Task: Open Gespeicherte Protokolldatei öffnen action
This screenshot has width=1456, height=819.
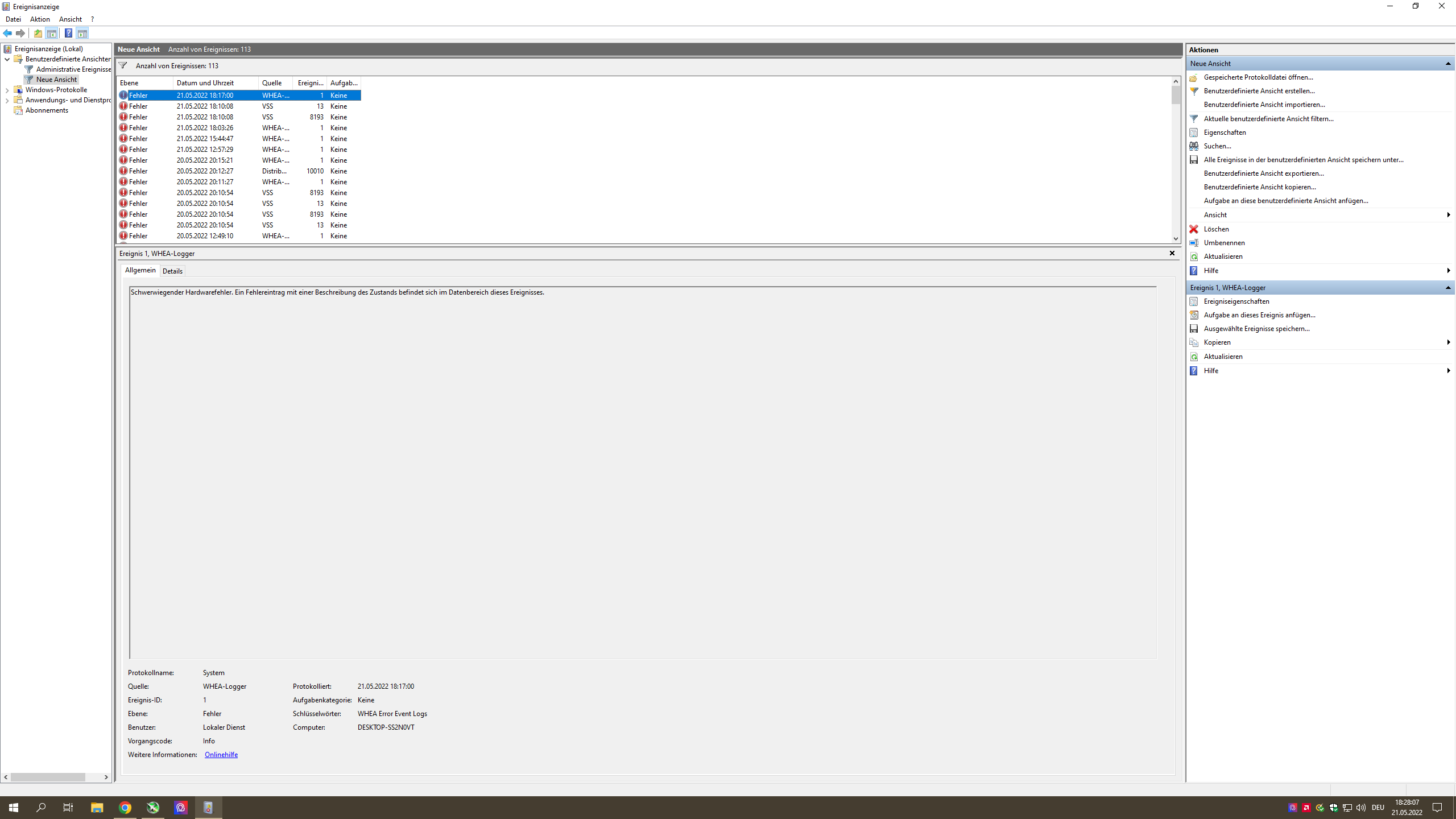Action: click(x=1258, y=77)
